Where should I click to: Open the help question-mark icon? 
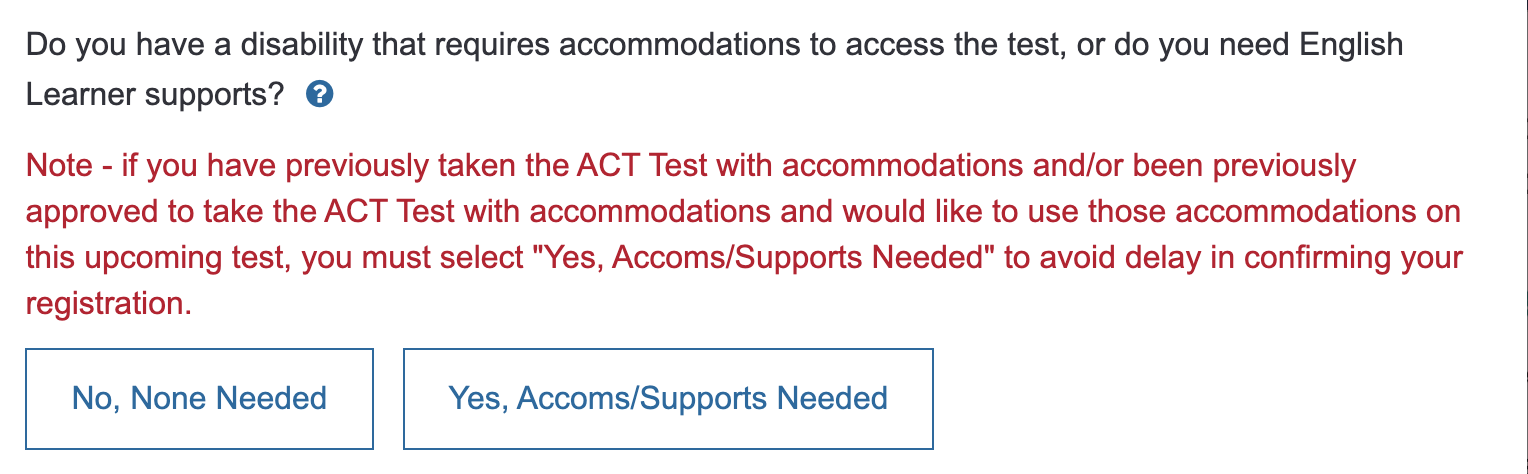pyautogui.click(x=320, y=96)
